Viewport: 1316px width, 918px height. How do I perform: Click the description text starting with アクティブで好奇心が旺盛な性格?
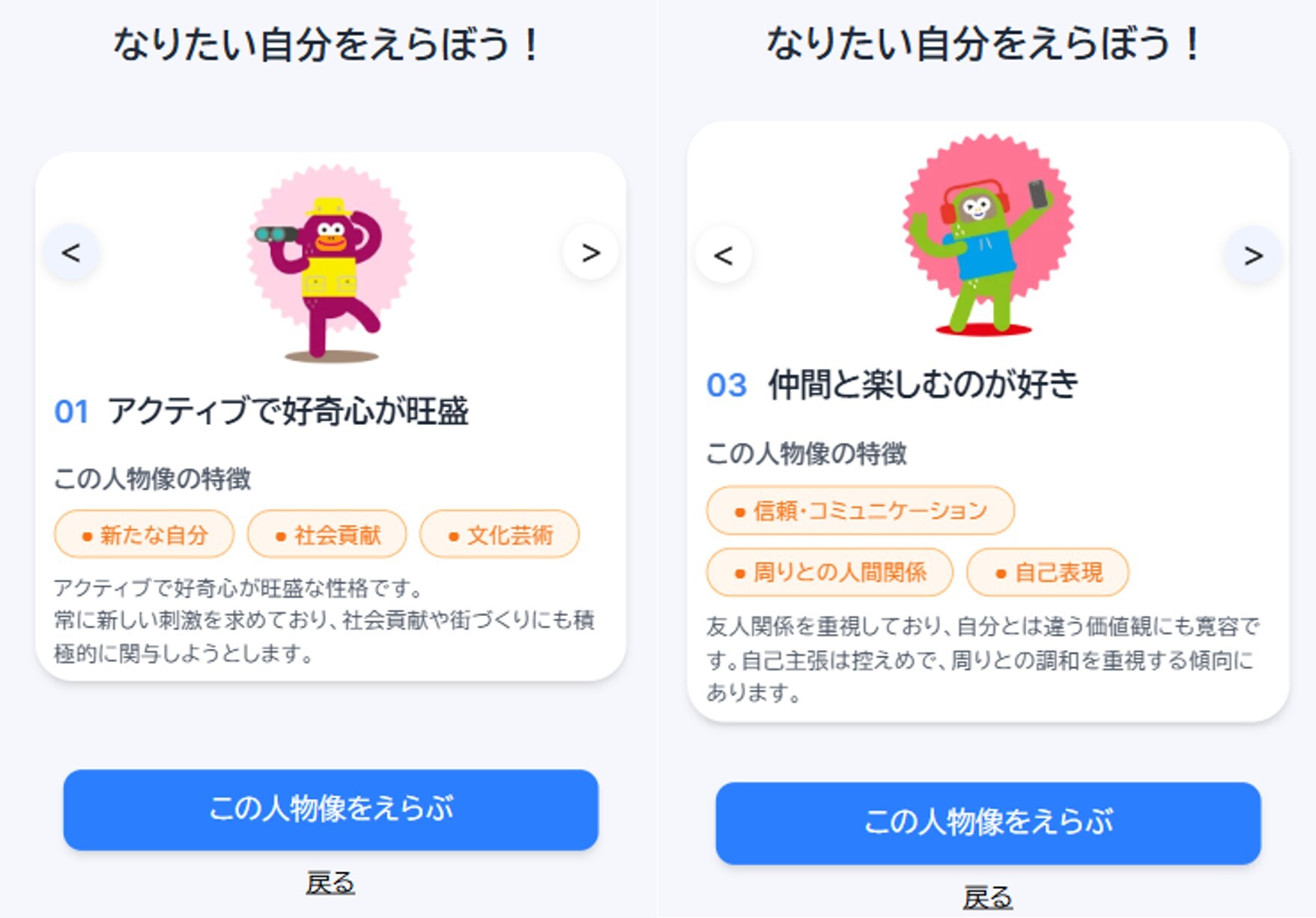324,620
